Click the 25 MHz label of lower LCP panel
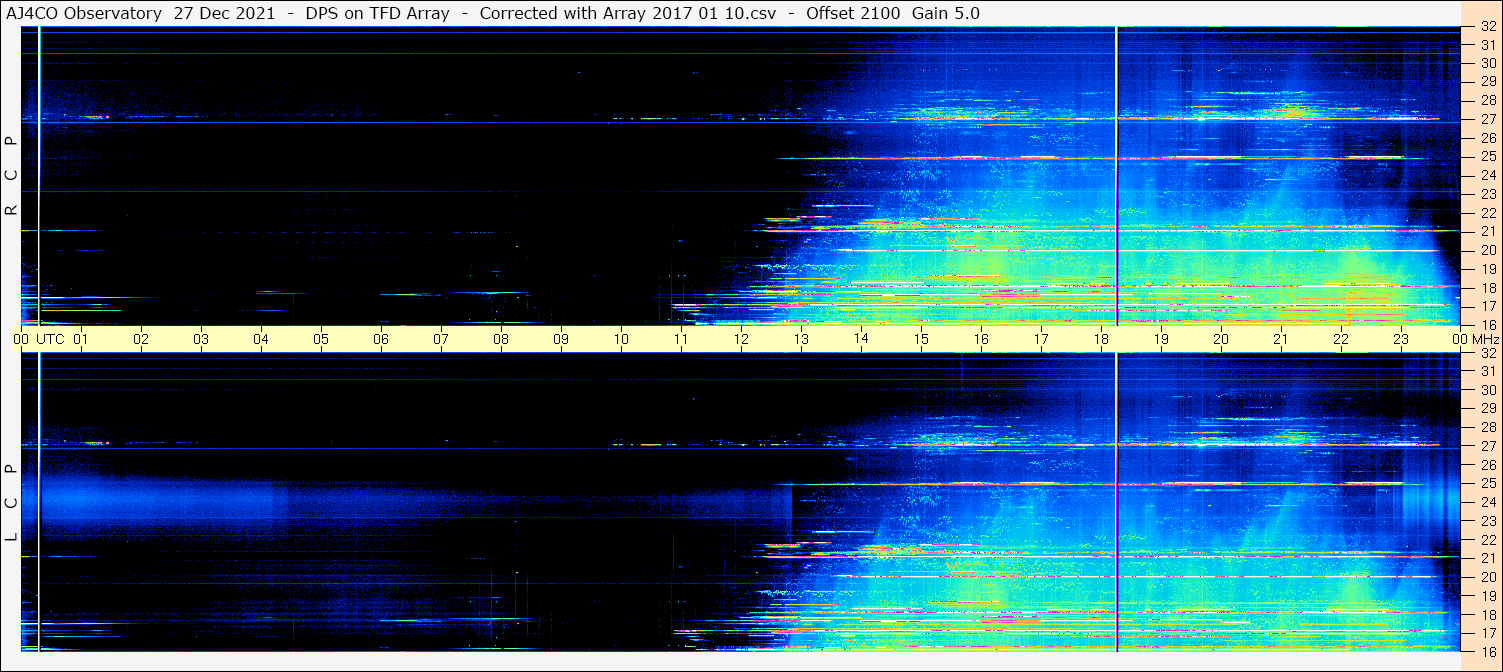Image resolution: width=1503 pixels, height=672 pixels. [x=1487, y=484]
